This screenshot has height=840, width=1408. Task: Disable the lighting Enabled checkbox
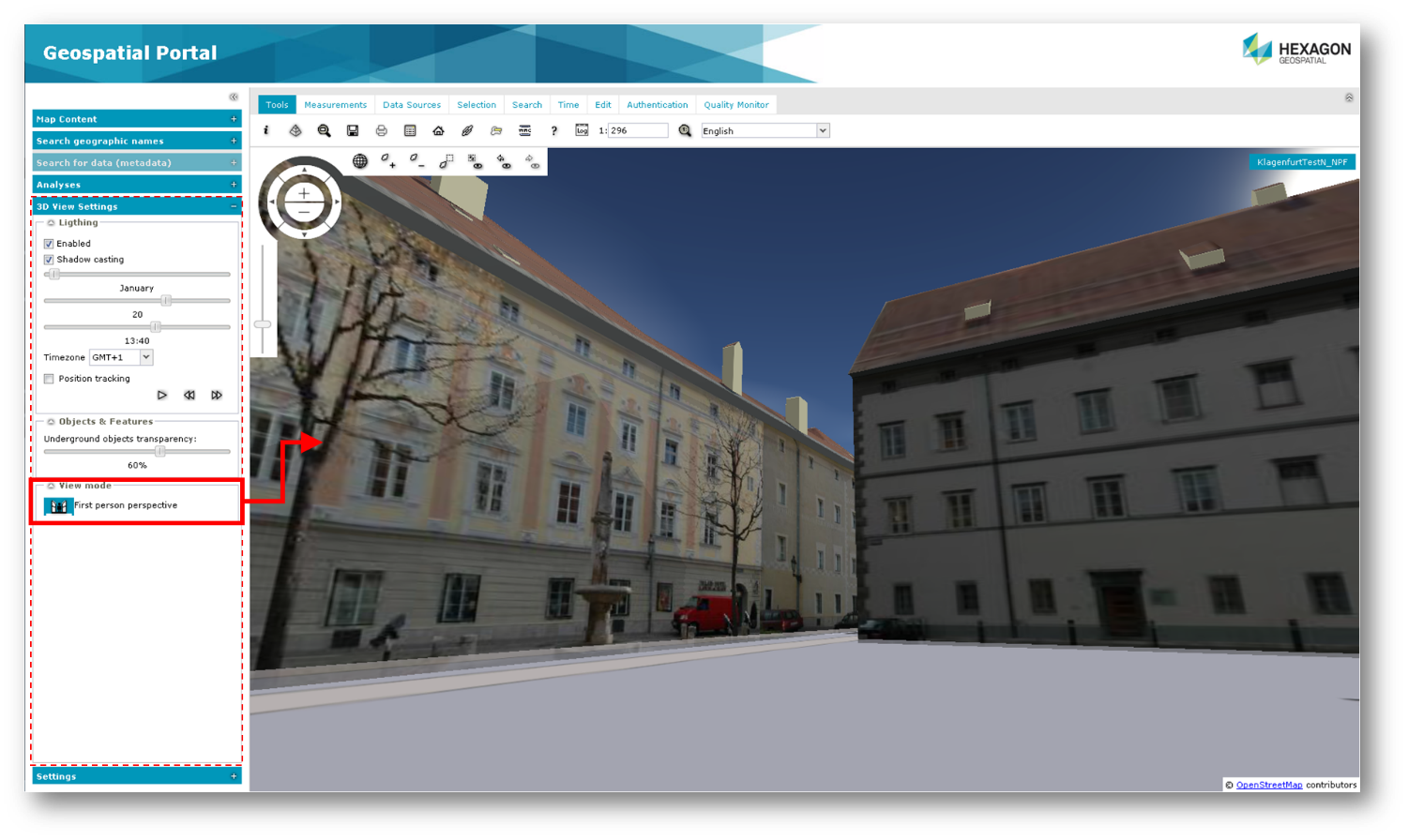pyautogui.click(x=49, y=244)
